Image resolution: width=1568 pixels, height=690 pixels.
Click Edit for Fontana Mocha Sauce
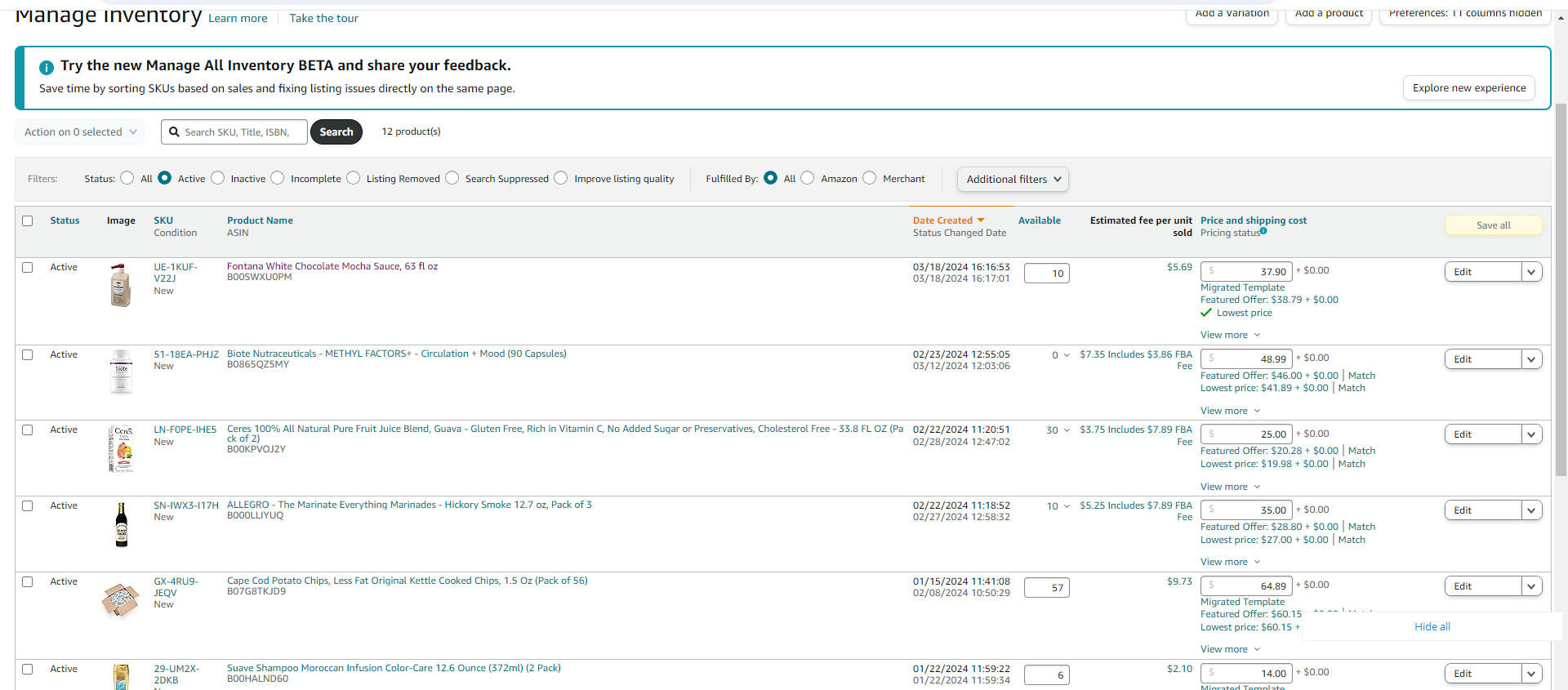click(x=1483, y=272)
